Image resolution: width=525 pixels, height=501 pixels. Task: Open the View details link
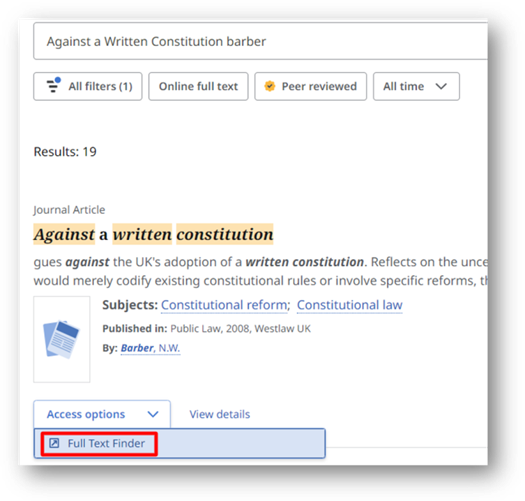click(x=220, y=414)
